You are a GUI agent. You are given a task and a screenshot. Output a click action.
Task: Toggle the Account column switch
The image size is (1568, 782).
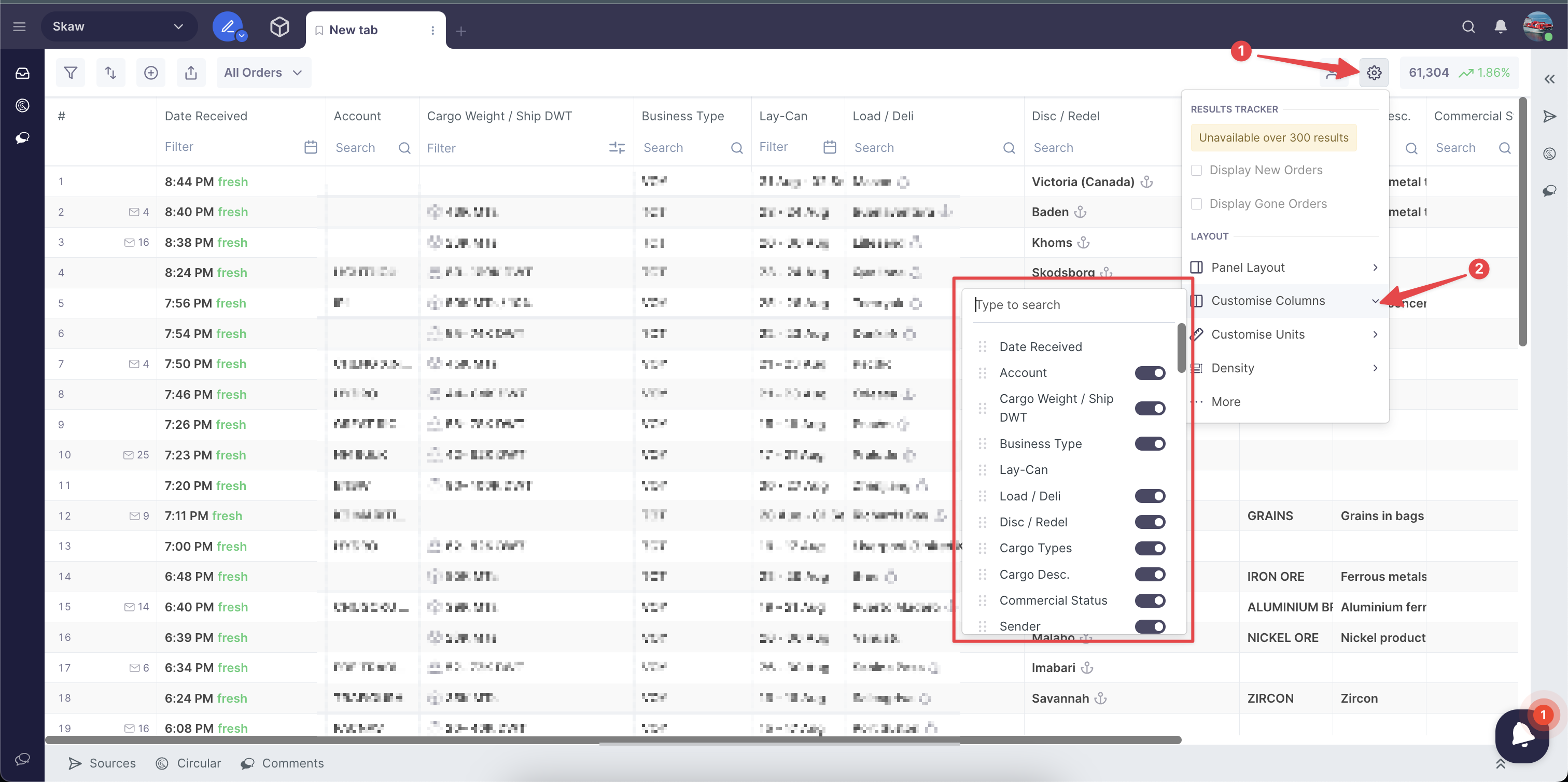(x=1149, y=372)
